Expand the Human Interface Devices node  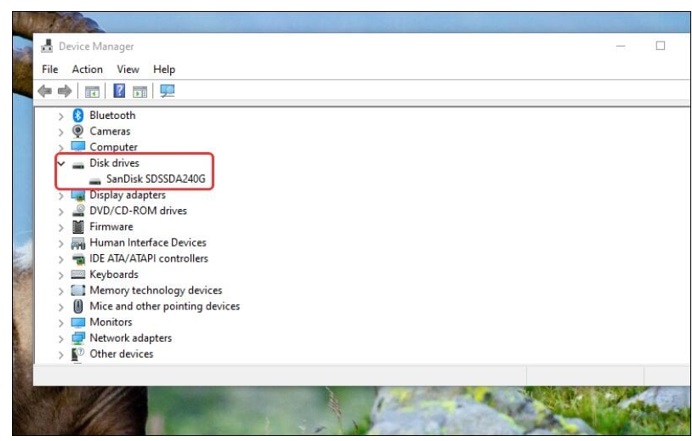[x=61, y=242]
